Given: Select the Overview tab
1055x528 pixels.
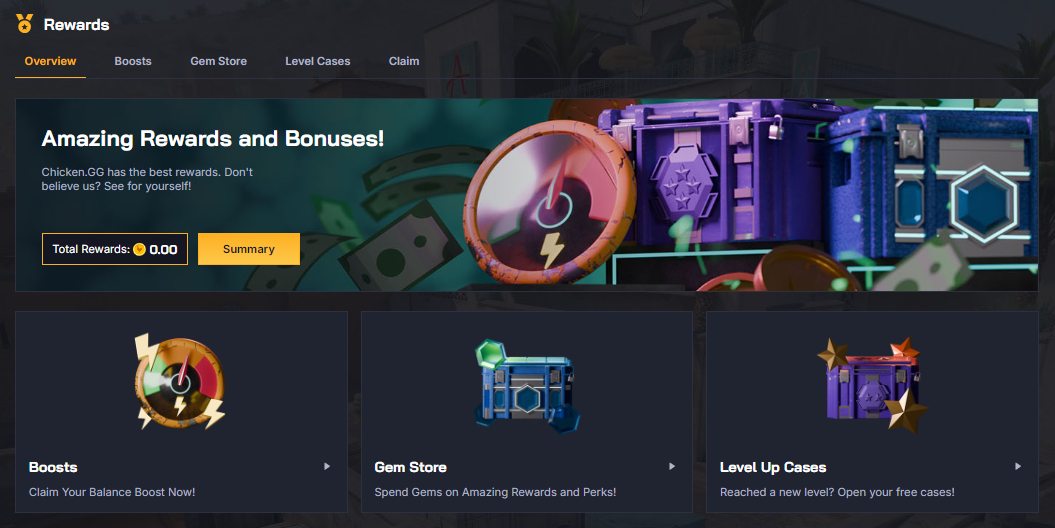Looking at the screenshot, I should 50,61.
